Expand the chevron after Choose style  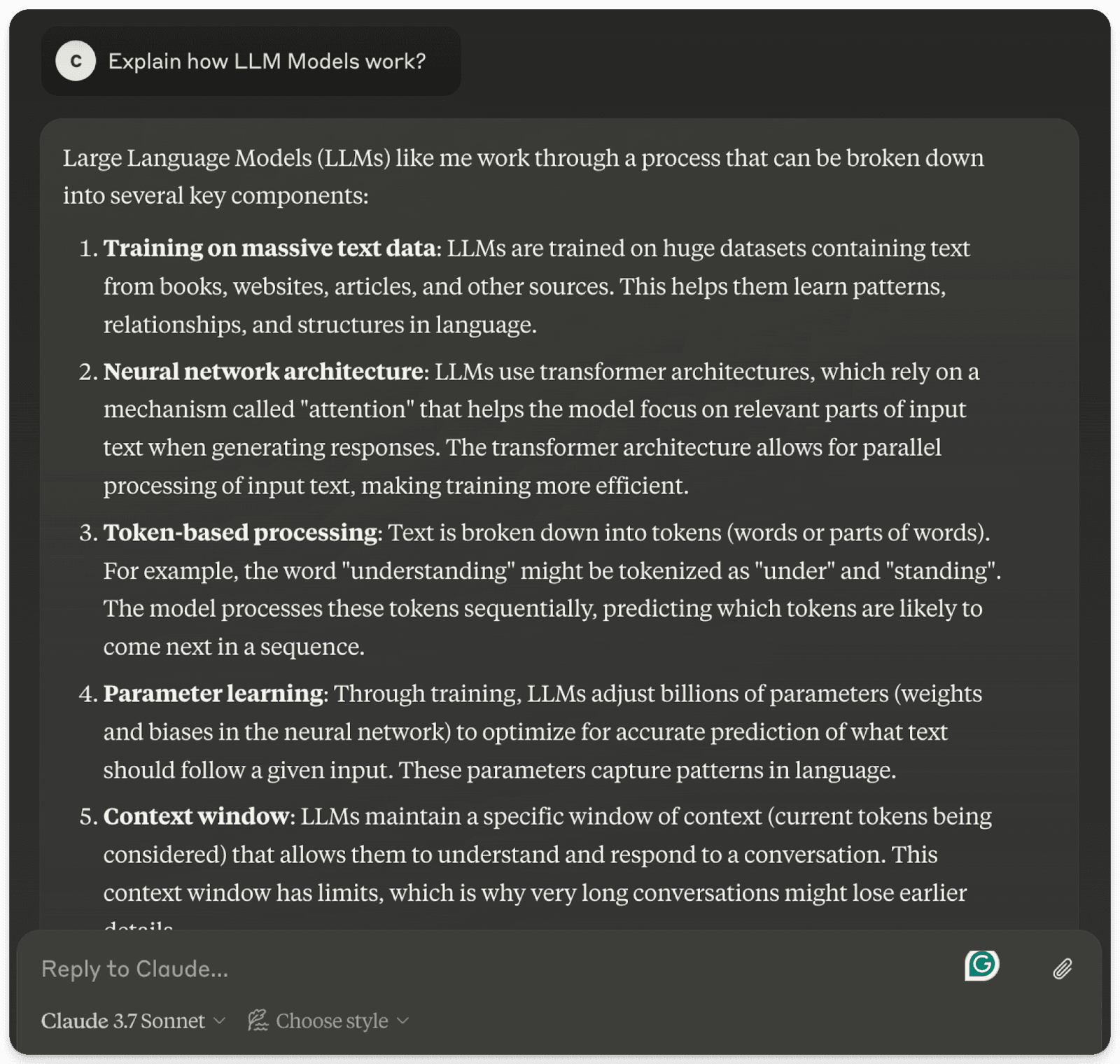(402, 1021)
